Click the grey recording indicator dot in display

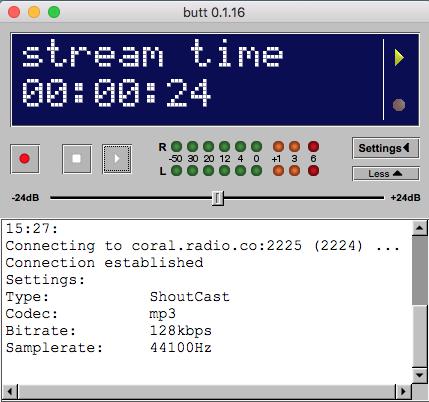point(399,105)
